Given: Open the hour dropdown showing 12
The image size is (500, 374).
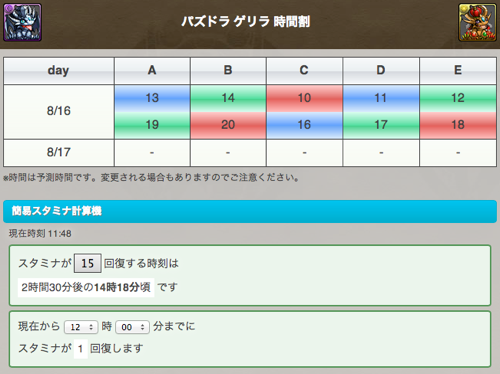Looking at the screenshot, I should [81, 327].
